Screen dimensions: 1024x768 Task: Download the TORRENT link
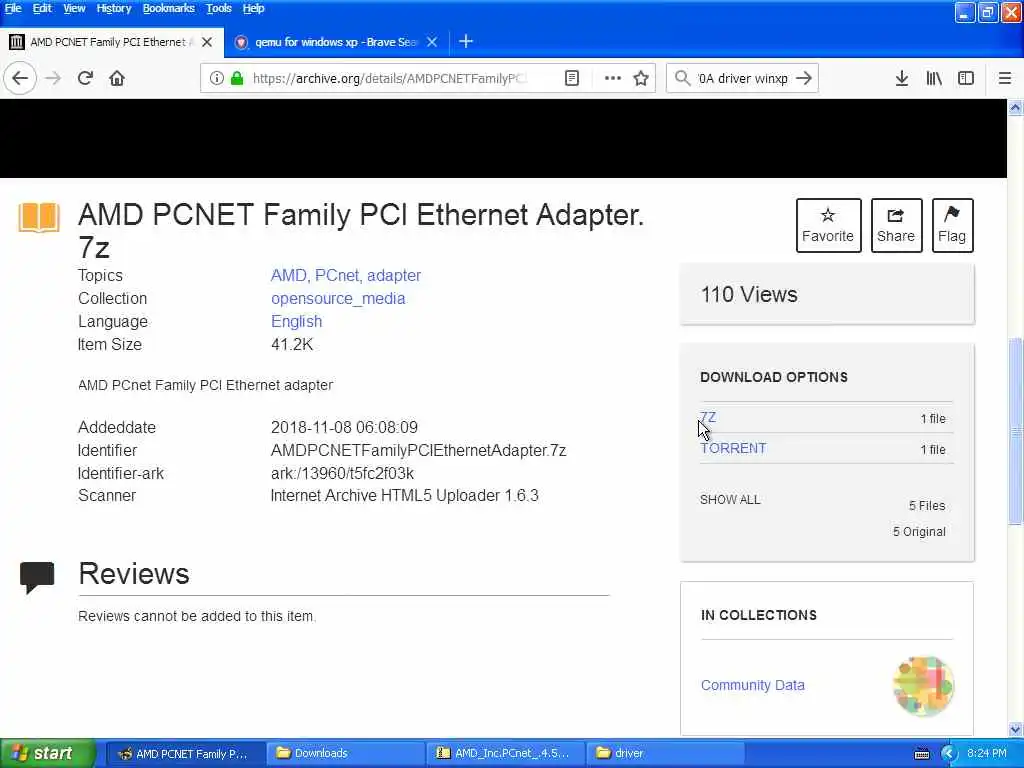point(733,449)
